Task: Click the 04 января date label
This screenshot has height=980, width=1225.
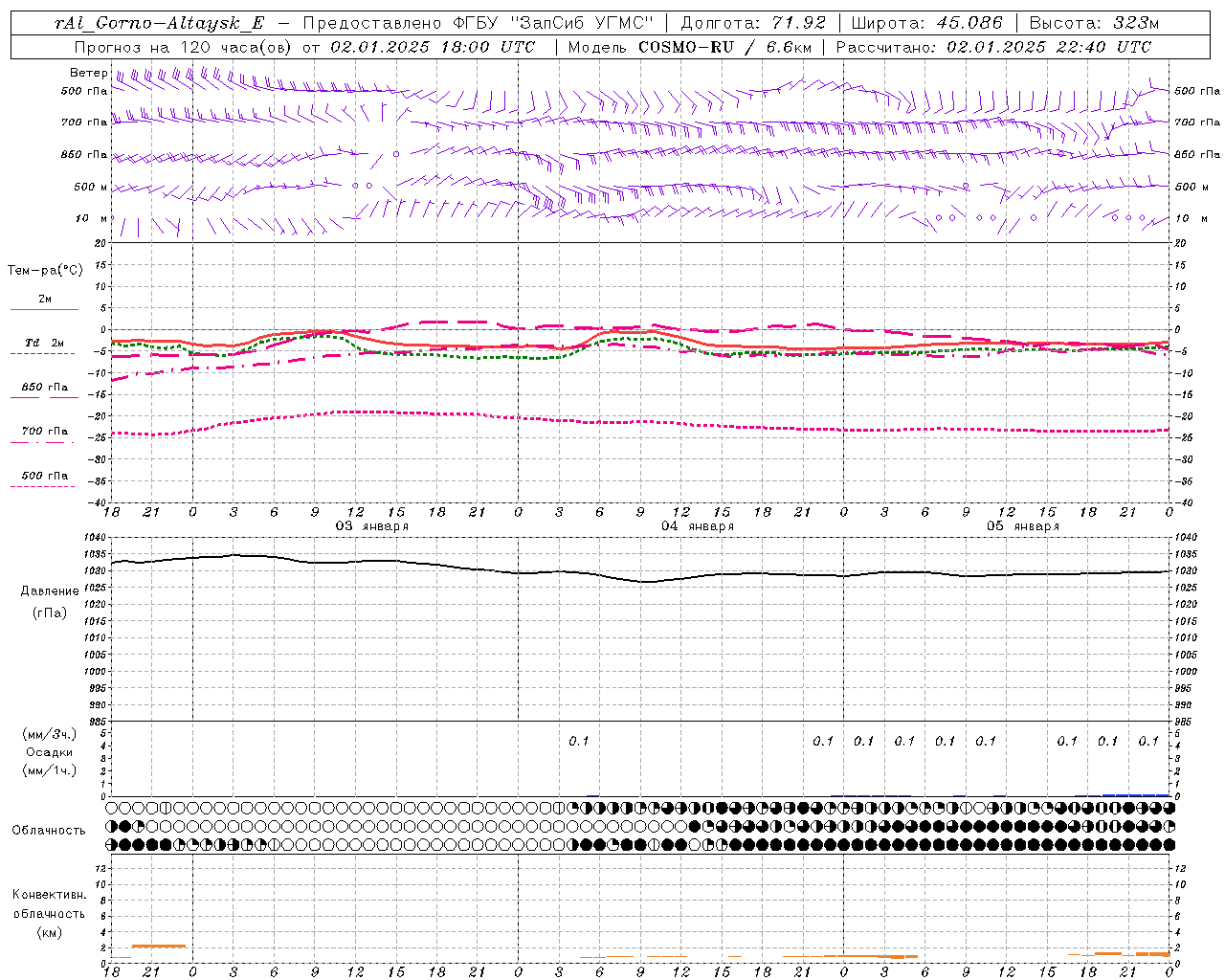Action: 698,526
